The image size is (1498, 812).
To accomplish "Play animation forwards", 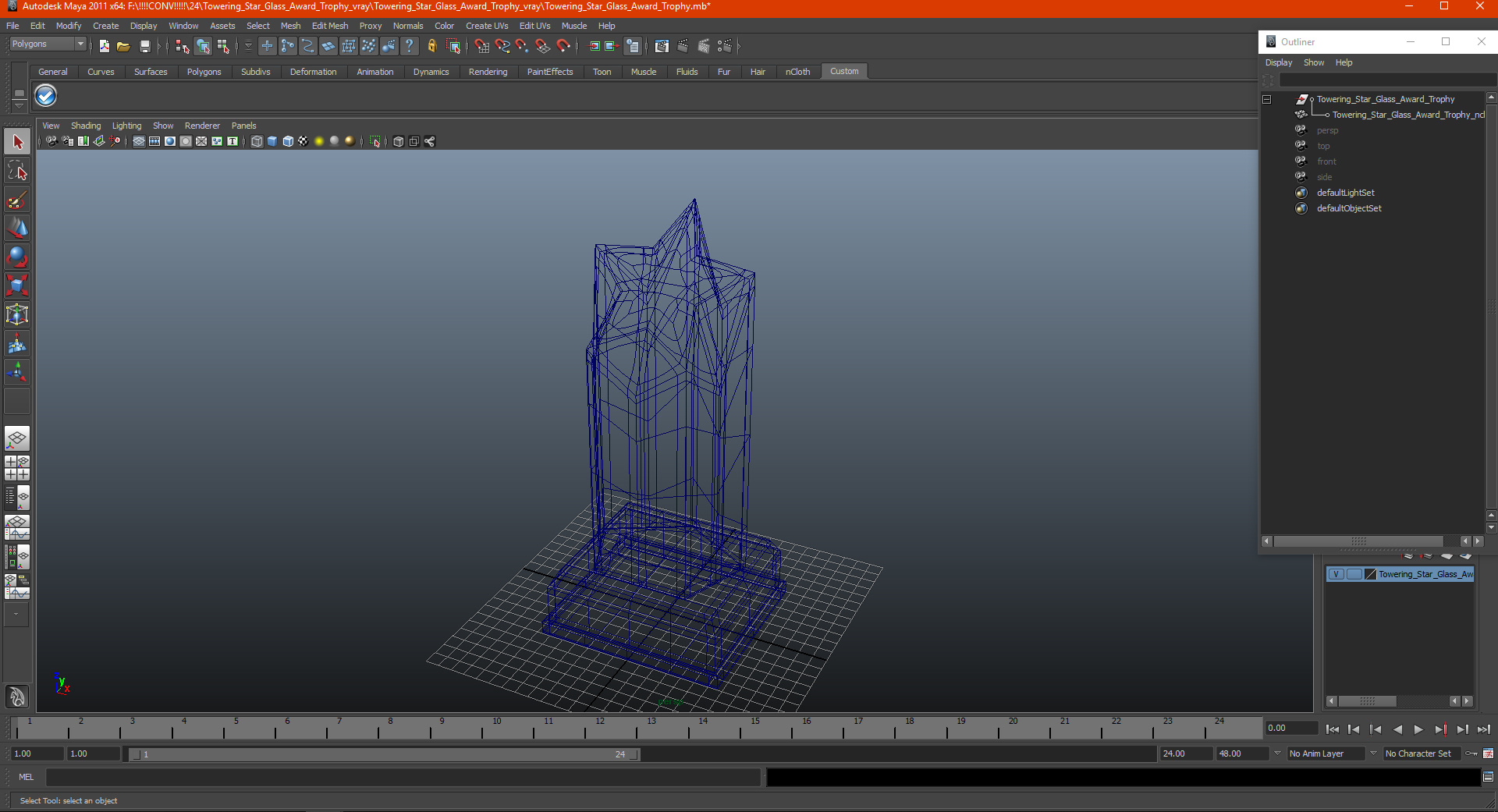I will 1418,729.
